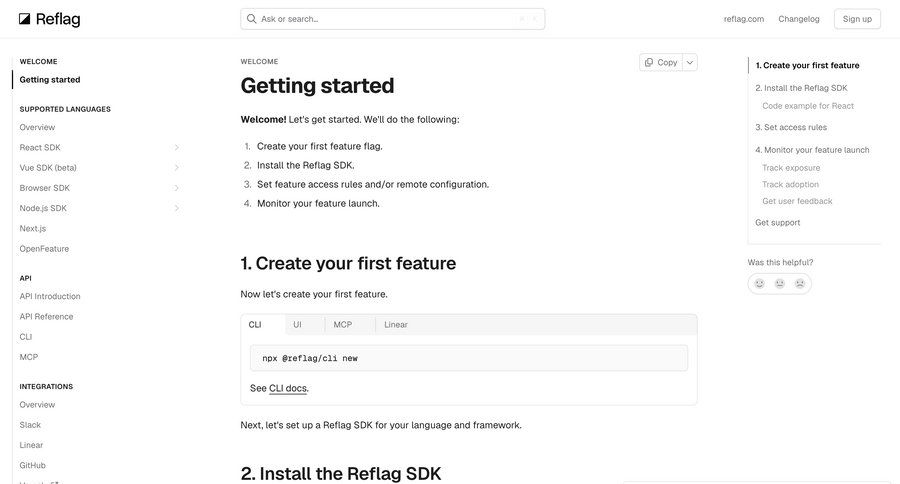Open the Changelog link in header
This screenshot has height=484, width=900.
click(799, 19)
